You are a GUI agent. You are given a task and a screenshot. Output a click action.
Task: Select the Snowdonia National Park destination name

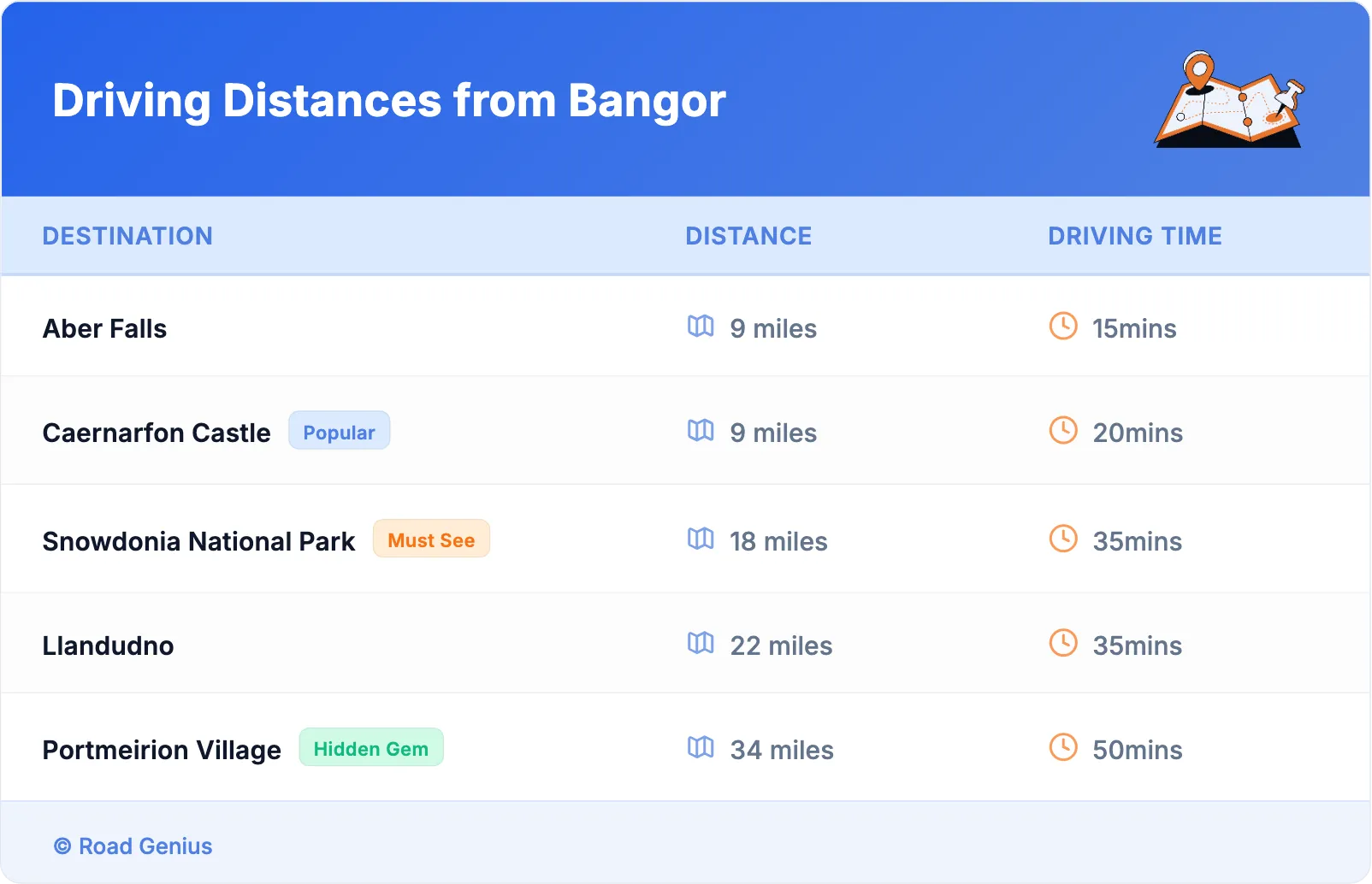click(198, 542)
